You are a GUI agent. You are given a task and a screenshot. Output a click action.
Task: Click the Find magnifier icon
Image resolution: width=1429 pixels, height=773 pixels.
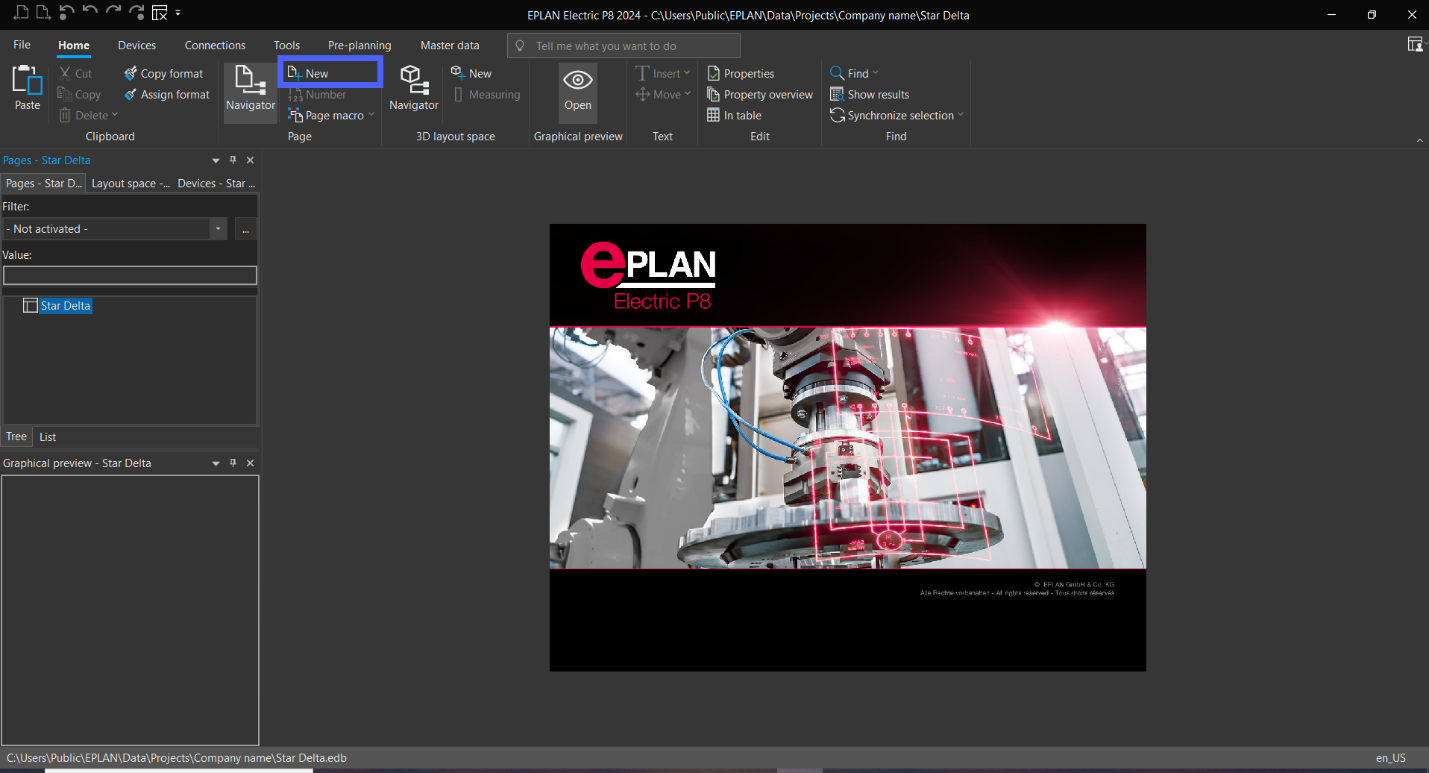[x=838, y=73]
